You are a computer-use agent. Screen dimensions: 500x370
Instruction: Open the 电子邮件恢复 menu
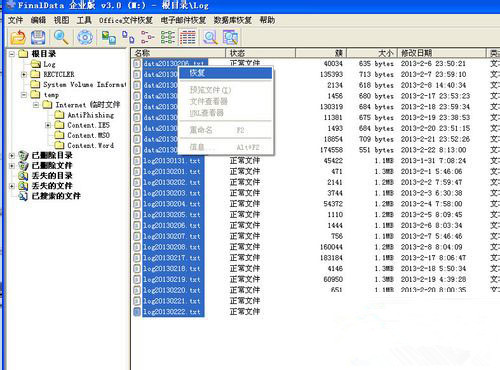[x=183, y=20]
